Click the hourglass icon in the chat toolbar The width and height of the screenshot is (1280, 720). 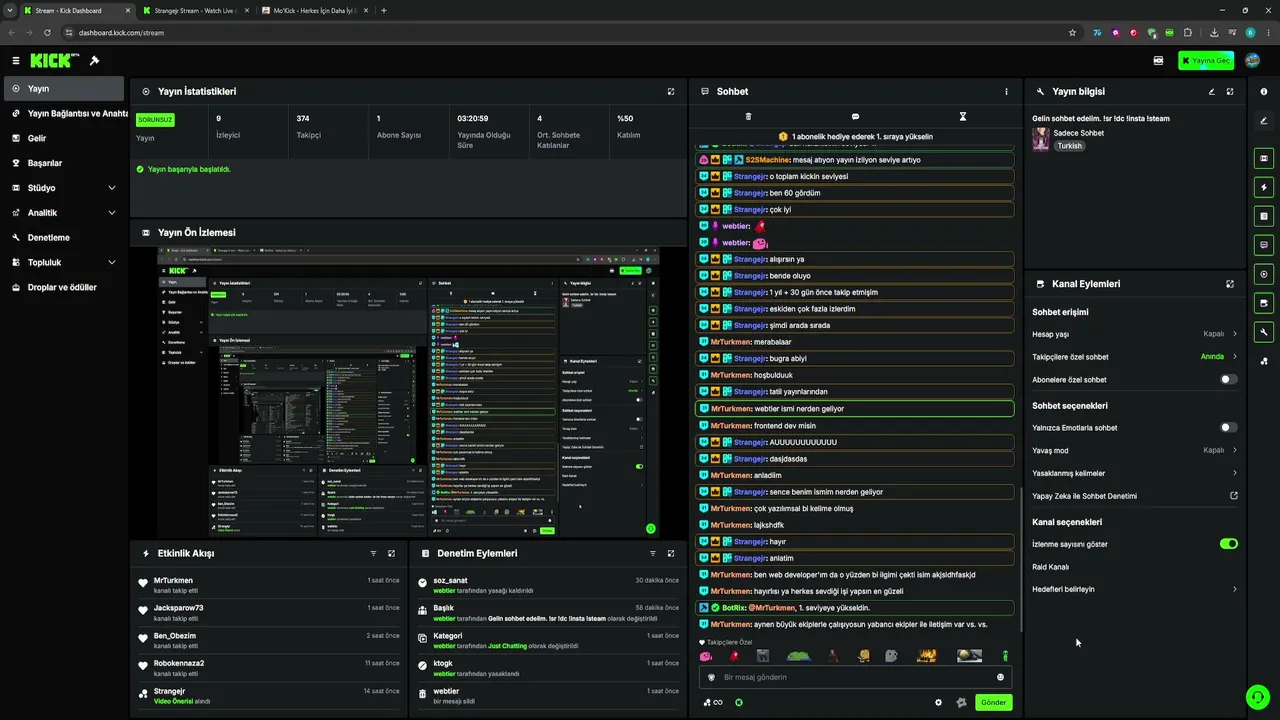[x=963, y=117]
